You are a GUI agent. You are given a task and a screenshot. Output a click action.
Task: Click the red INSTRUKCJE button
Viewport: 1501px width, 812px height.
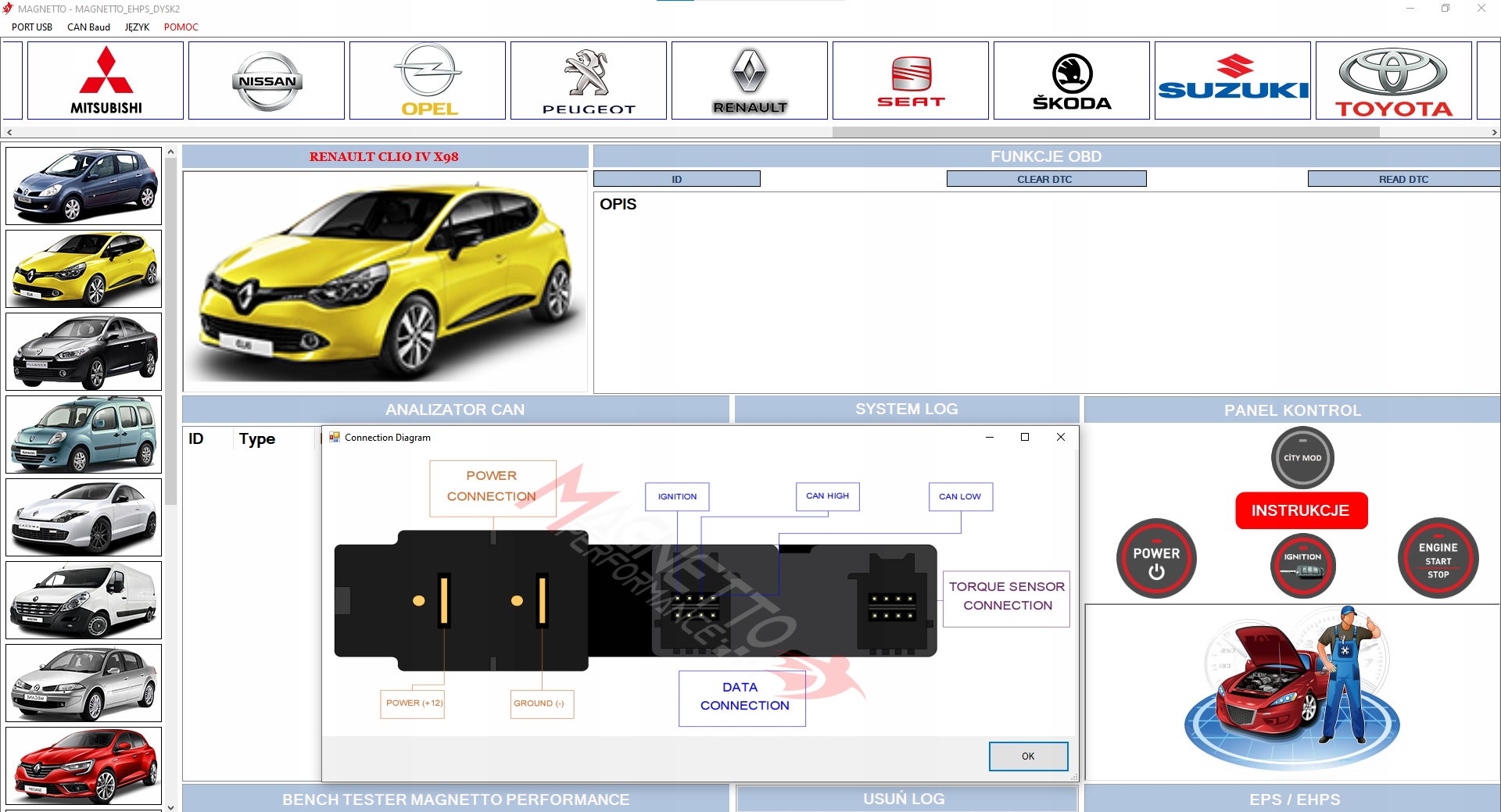(x=1301, y=510)
